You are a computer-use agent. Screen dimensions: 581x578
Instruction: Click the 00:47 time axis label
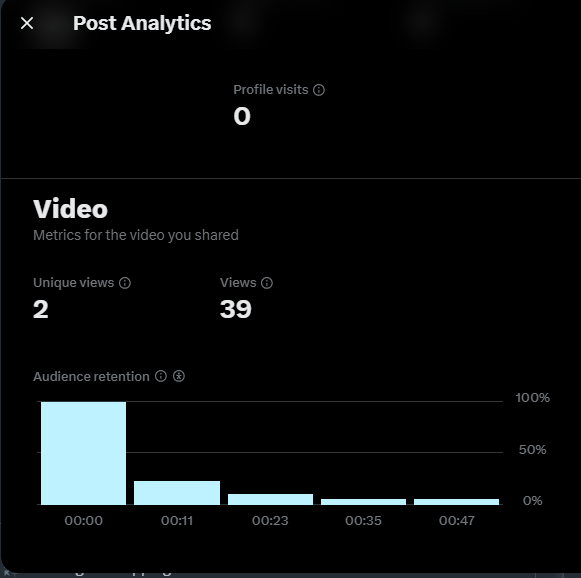pyautogui.click(x=456, y=521)
